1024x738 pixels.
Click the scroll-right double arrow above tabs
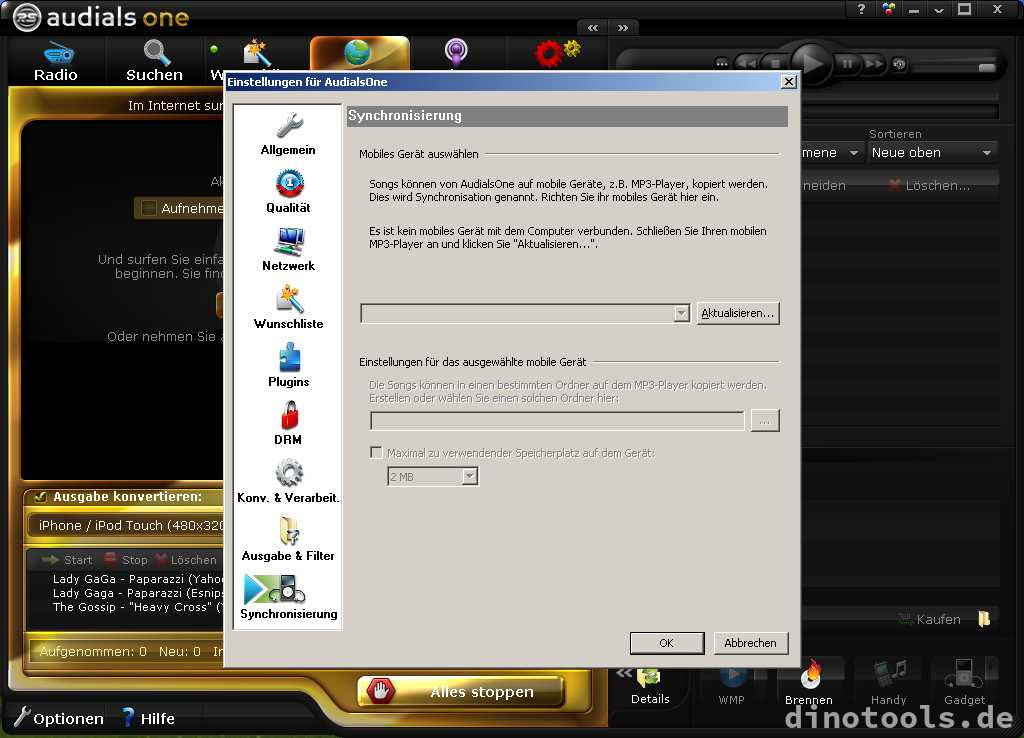[623, 28]
